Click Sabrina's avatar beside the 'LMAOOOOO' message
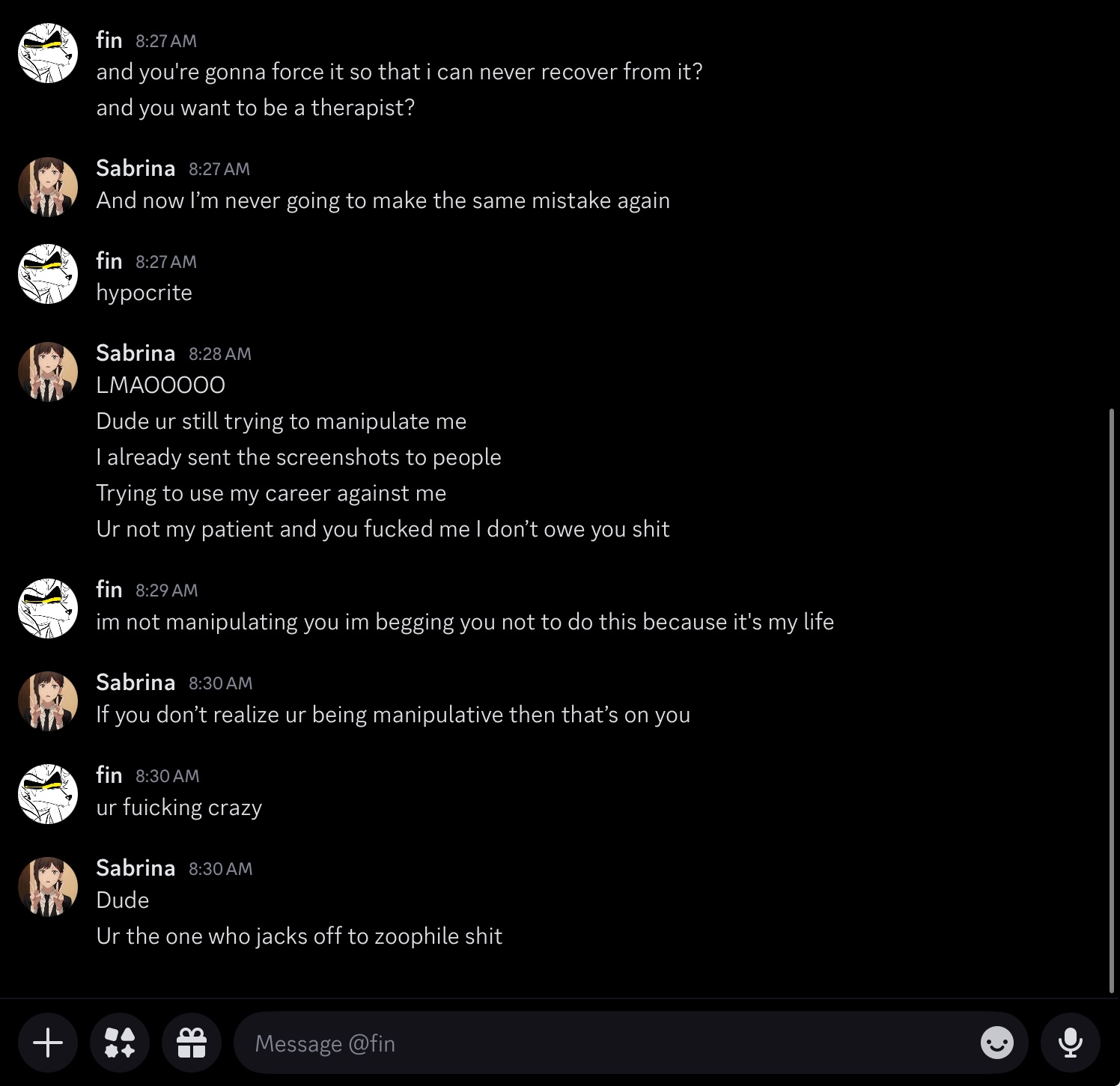This screenshot has height=1086, width=1120. click(x=48, y=372)
